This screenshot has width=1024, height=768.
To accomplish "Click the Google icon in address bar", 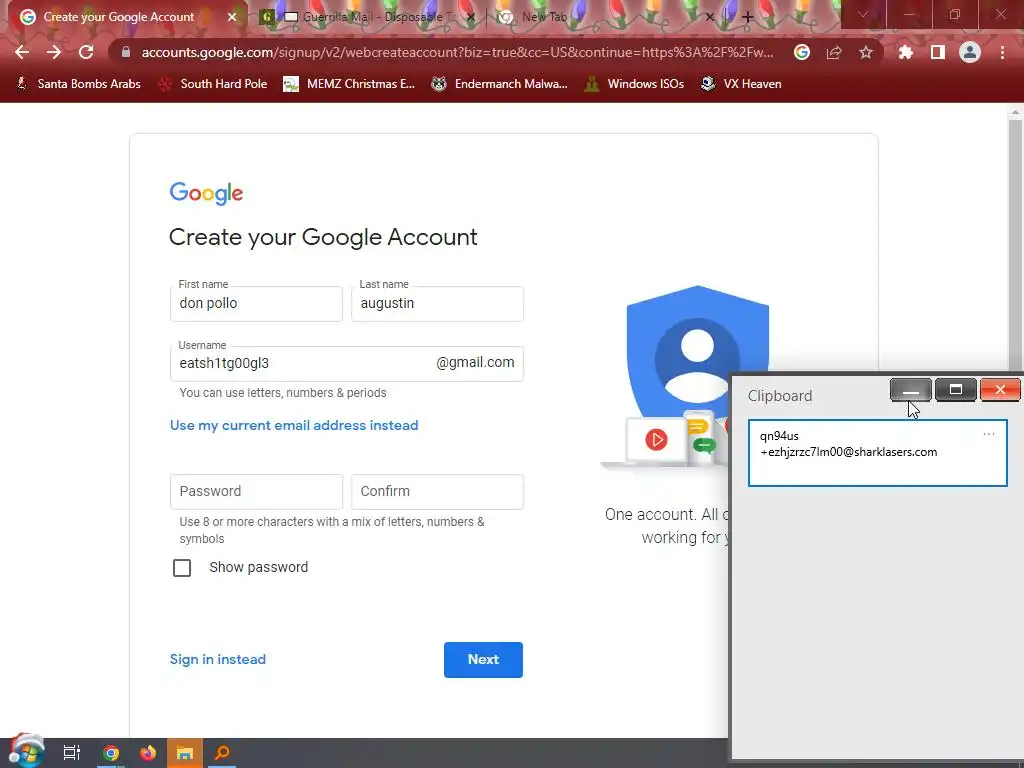I will (802, 52).
